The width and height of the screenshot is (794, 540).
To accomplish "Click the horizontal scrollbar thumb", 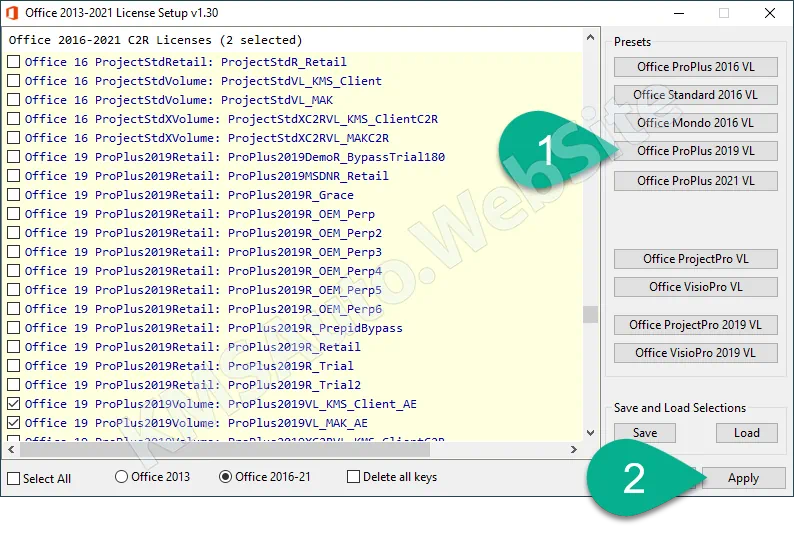I will (x=225, y=449).
